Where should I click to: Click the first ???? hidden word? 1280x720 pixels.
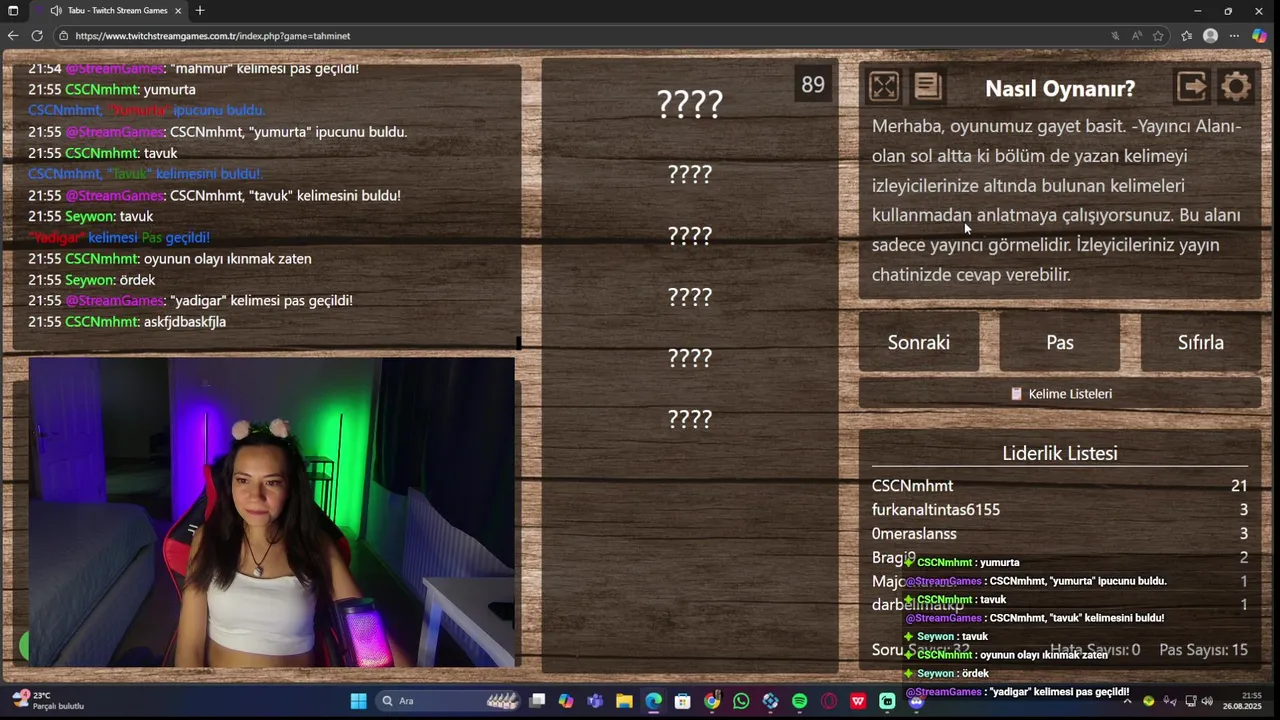click(690, 104)
